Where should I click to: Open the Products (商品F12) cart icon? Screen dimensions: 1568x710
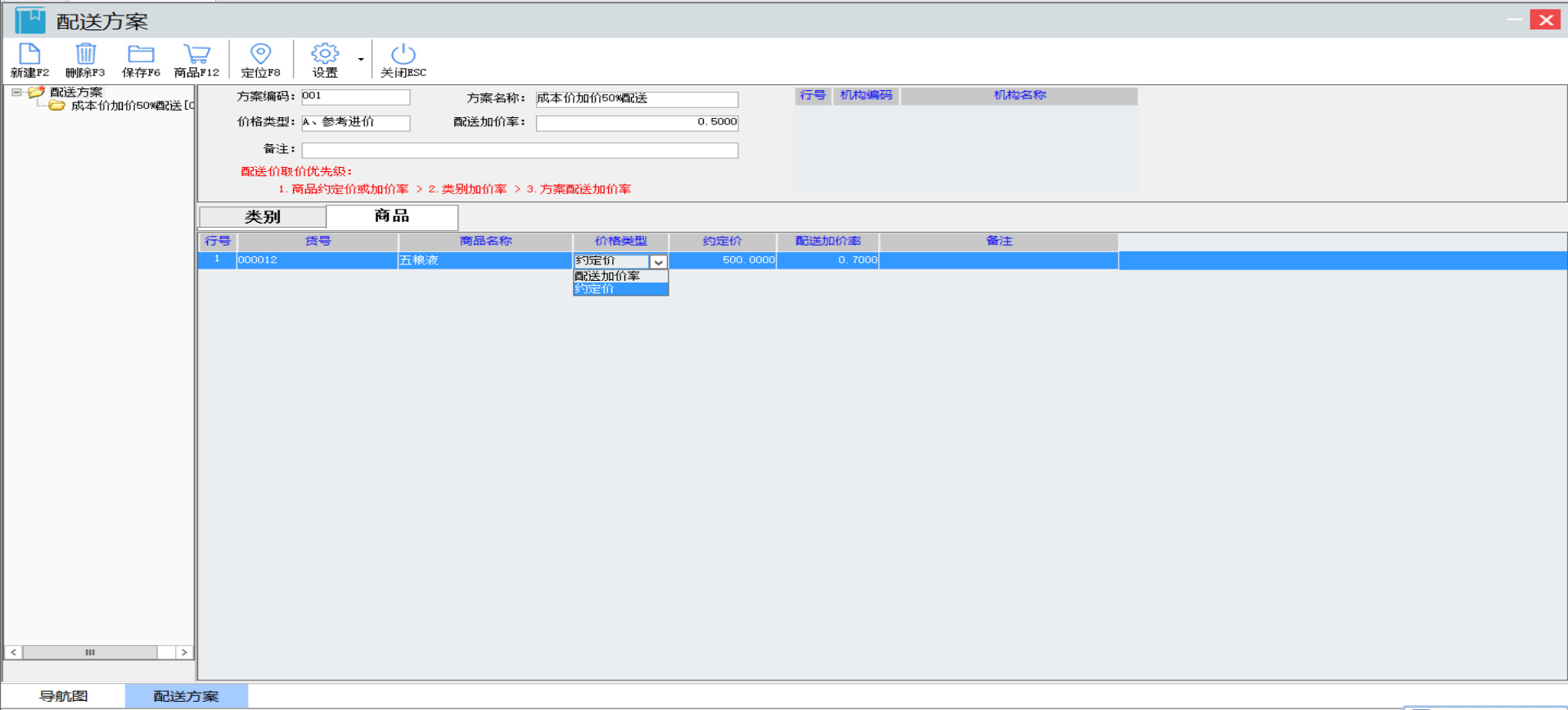tap(196, 55)
